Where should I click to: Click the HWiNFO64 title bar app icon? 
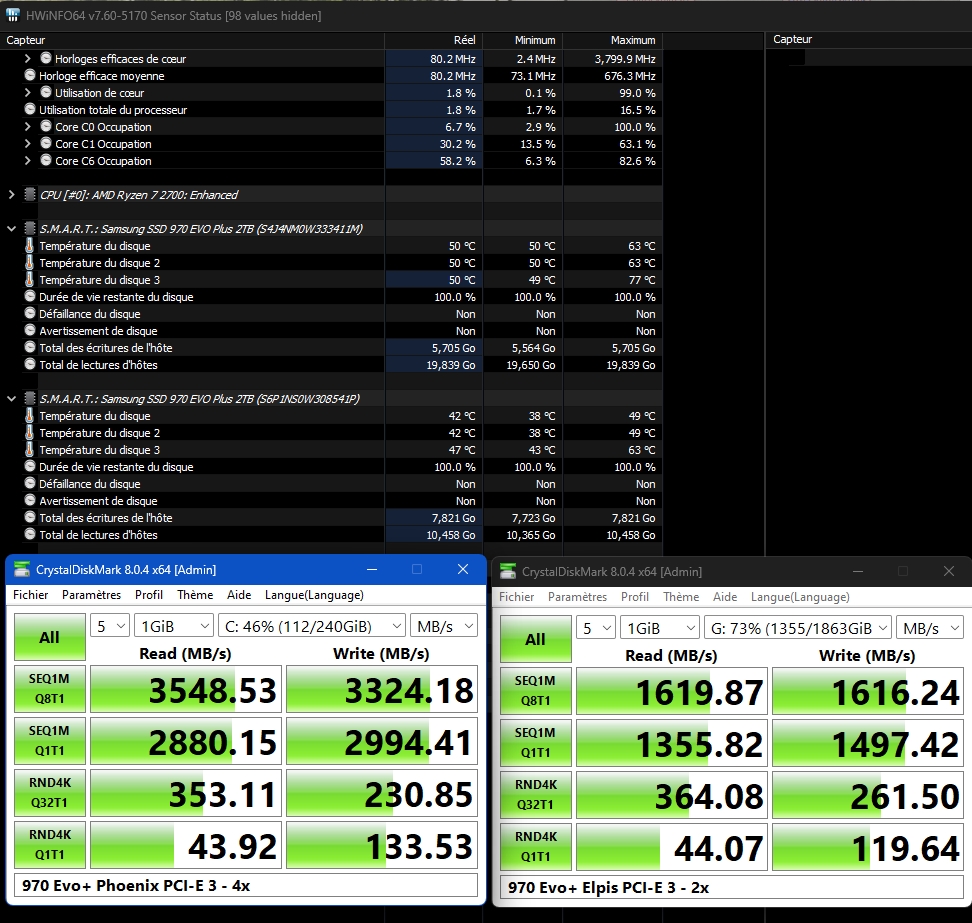click(x=13, y=15)
